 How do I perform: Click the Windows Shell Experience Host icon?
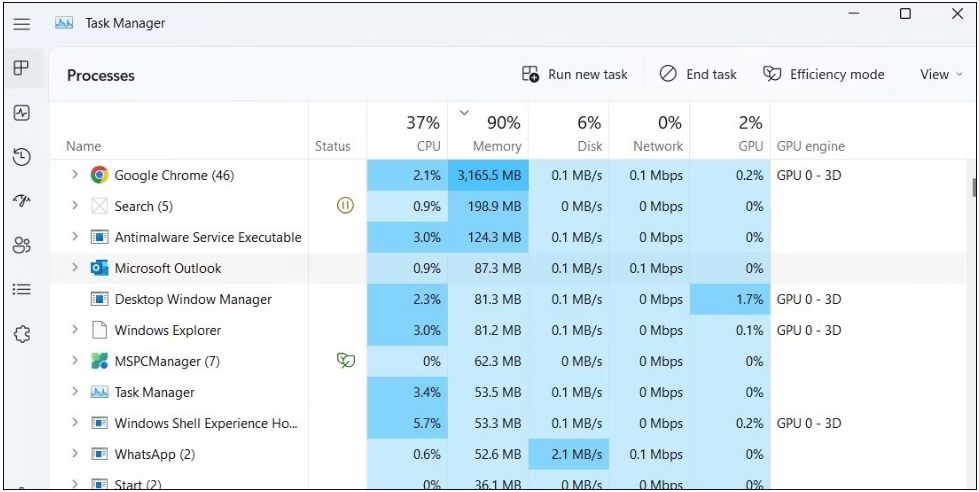pos(99,423)
